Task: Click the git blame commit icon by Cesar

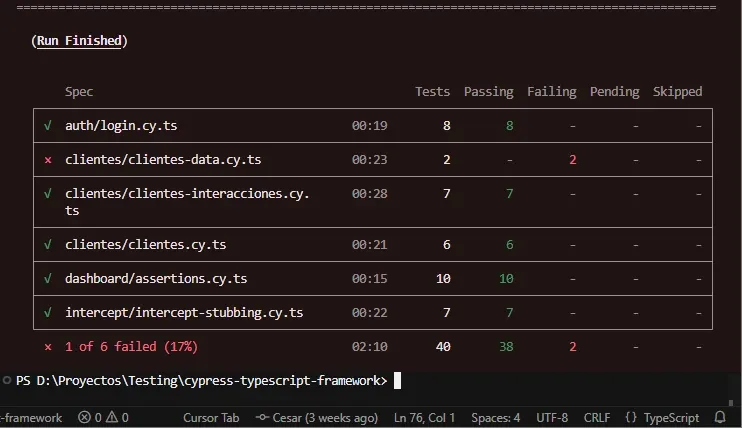Action: (x=262, y=418)
